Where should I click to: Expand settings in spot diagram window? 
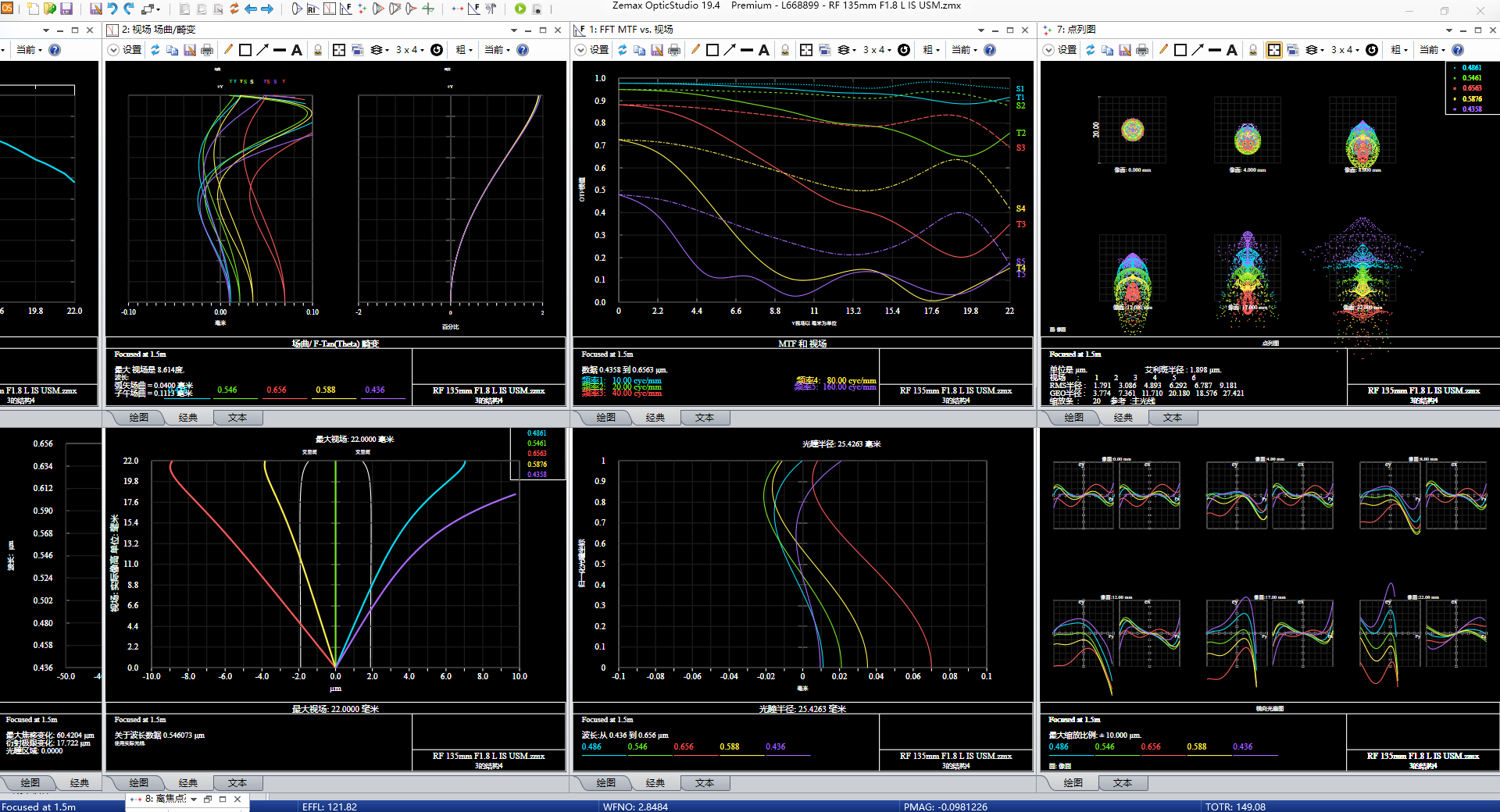(1048, 49)
